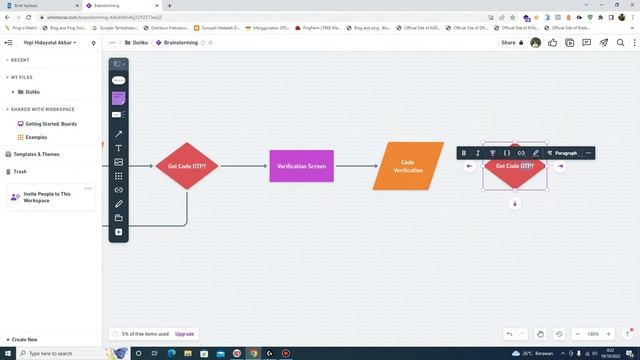Star the Brainstorming board
Viewport: 640px width, 360px height.
click(x=203, y=42)
